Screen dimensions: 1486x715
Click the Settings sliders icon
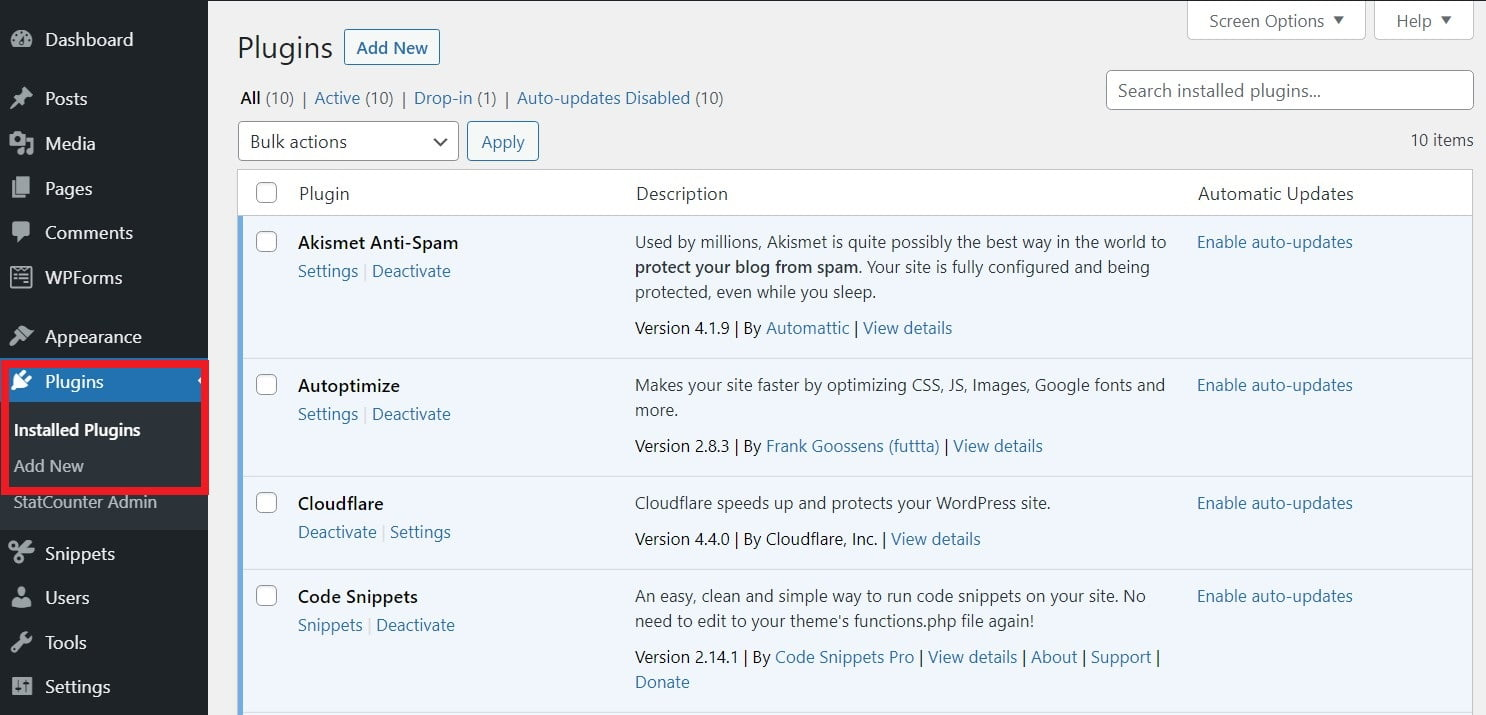coord(22,687)
